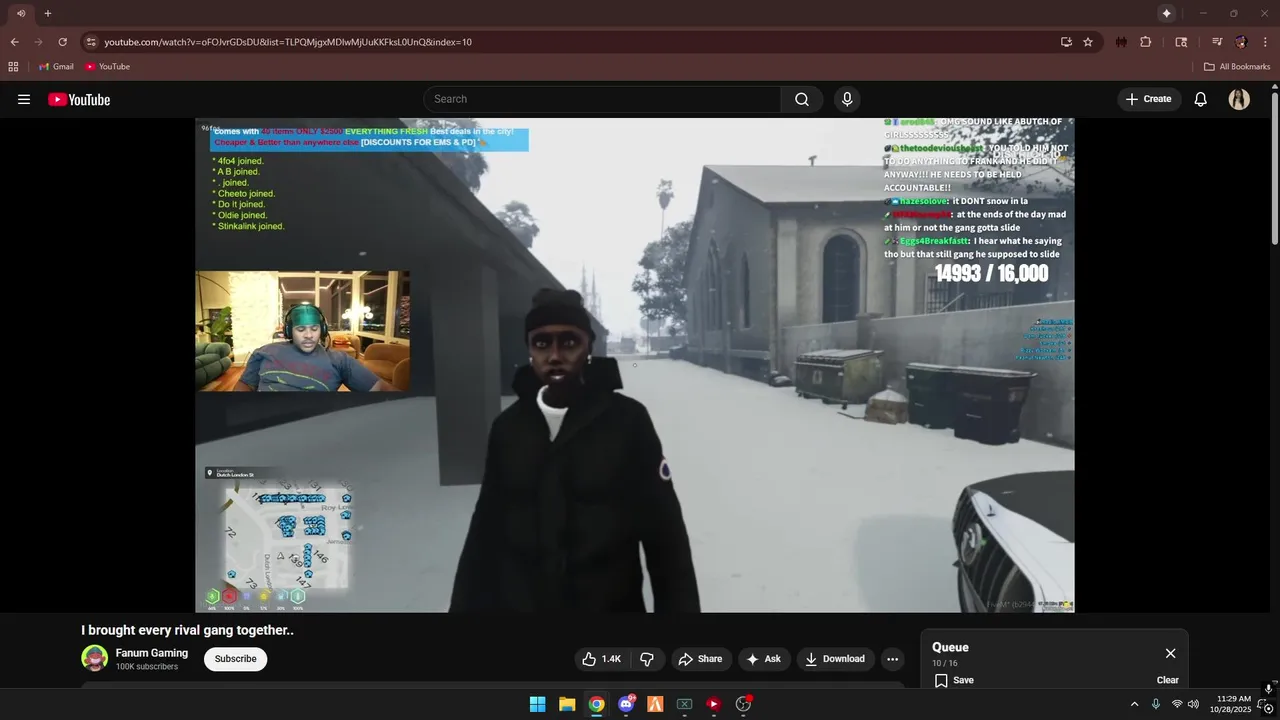
Task: Subscribe to Fanum Gaming
Action: [x=235, y=659]
